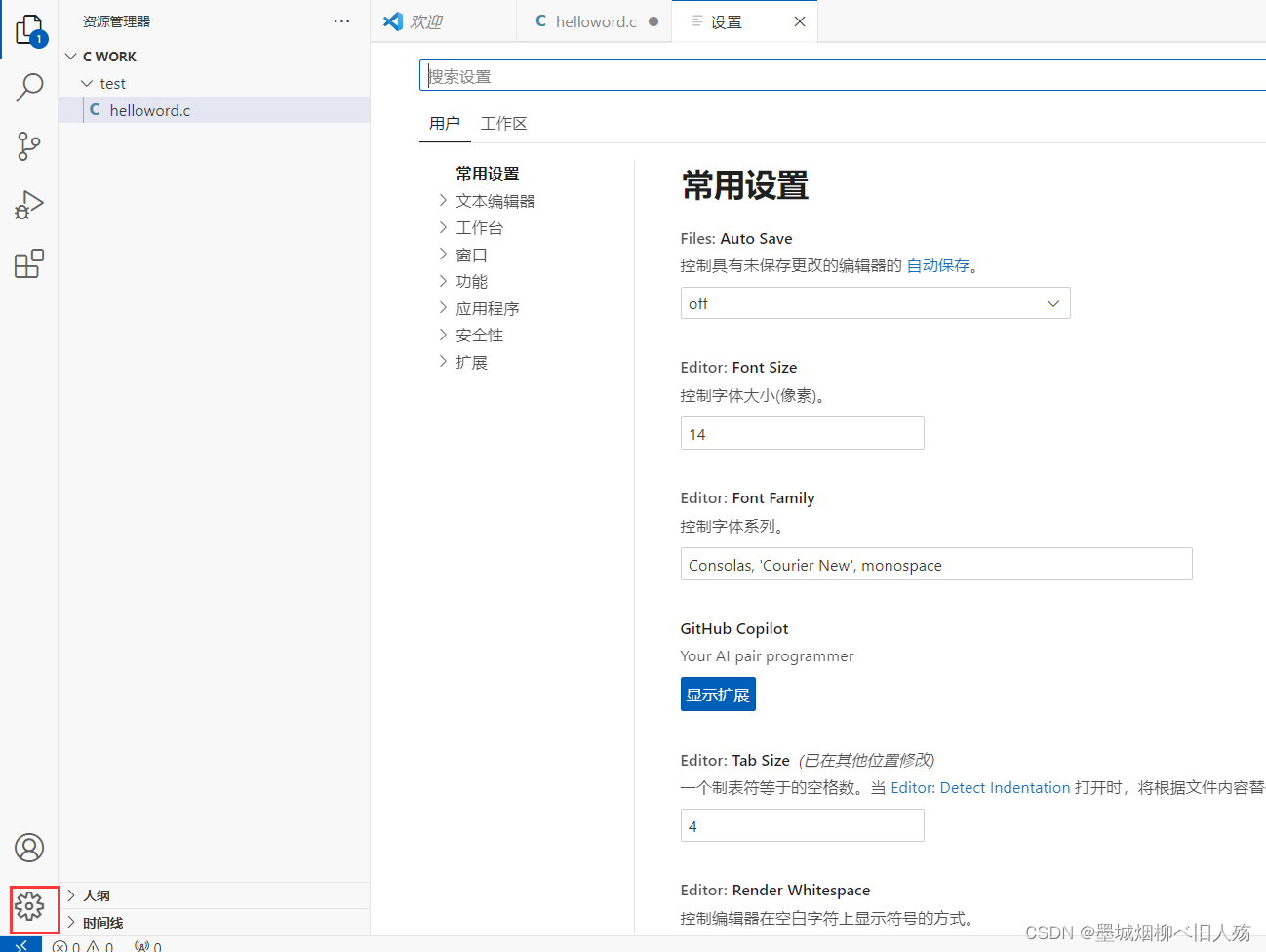Screen dimensions: 1266x952
Task: Expand the 窗口 settings category
Action: 462,255
